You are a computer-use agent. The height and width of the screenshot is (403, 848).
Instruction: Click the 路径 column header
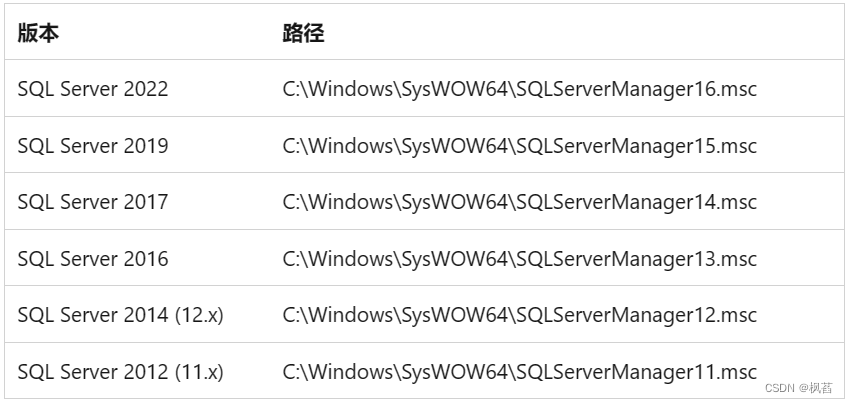[x=303, y=33]
